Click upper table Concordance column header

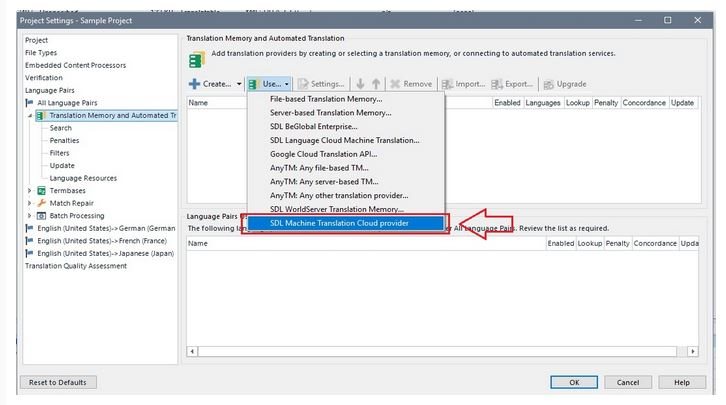coord(644,103)
